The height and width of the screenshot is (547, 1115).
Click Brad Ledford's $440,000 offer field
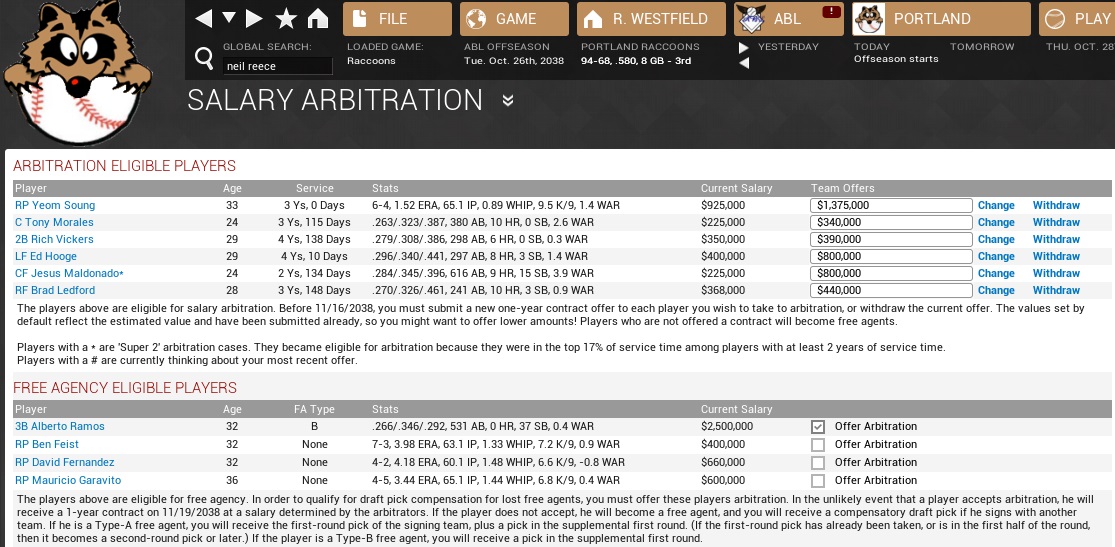click(x=891, y=290)
